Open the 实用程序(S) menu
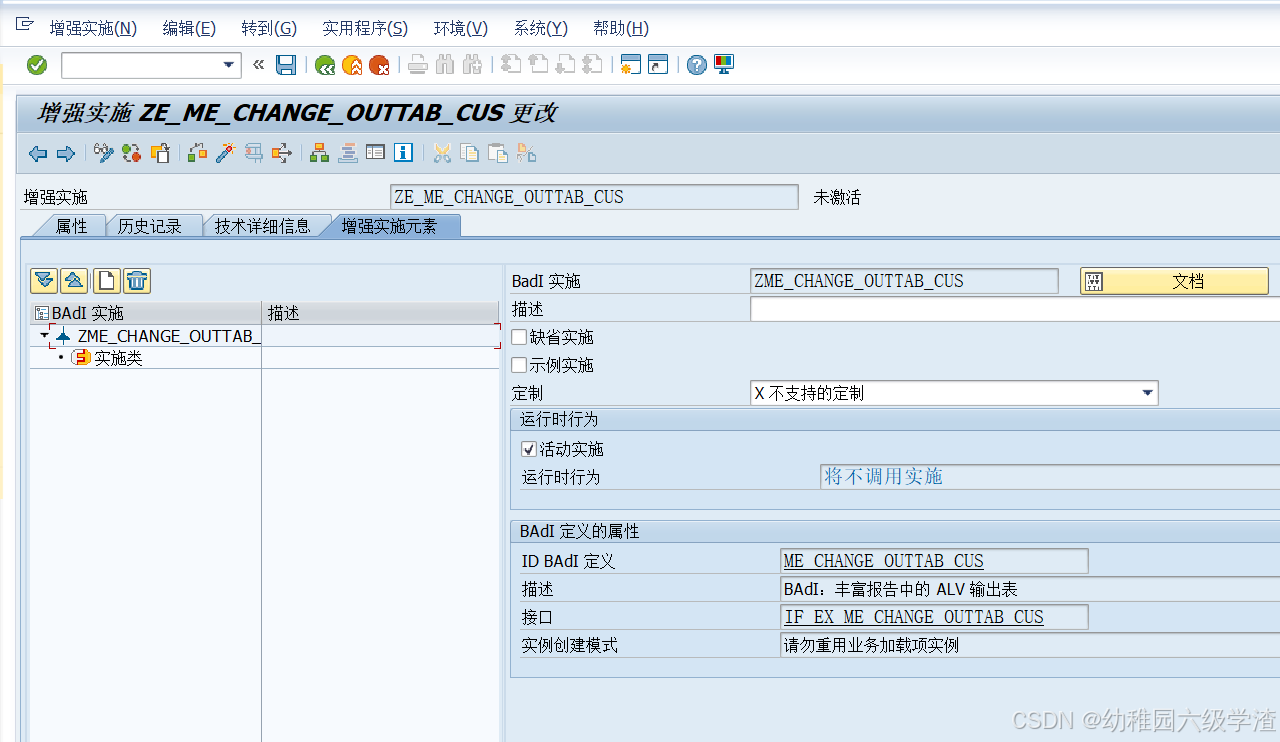This screenshot has height=742, width=1280. (x=364, y=28)
